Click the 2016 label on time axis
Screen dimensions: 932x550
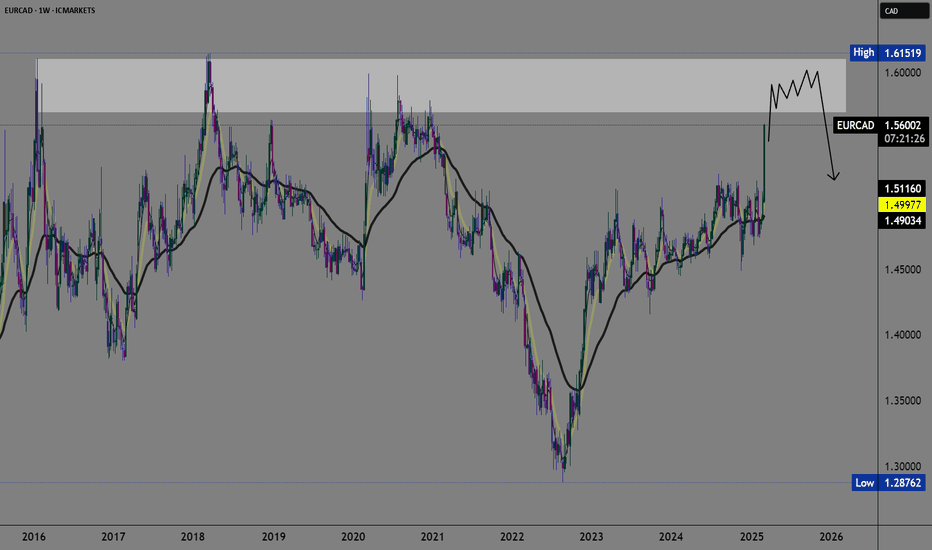point(33,537)
